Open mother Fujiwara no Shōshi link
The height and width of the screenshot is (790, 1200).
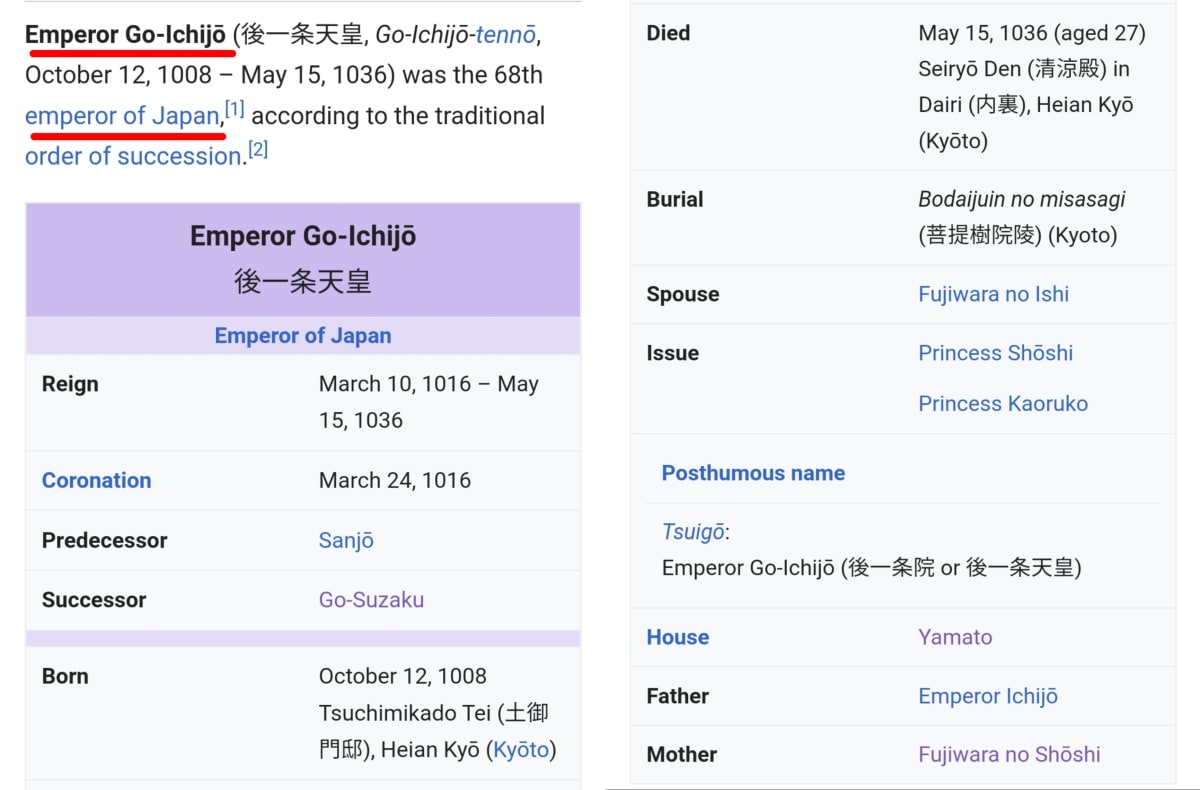[x=1009, y=755]
